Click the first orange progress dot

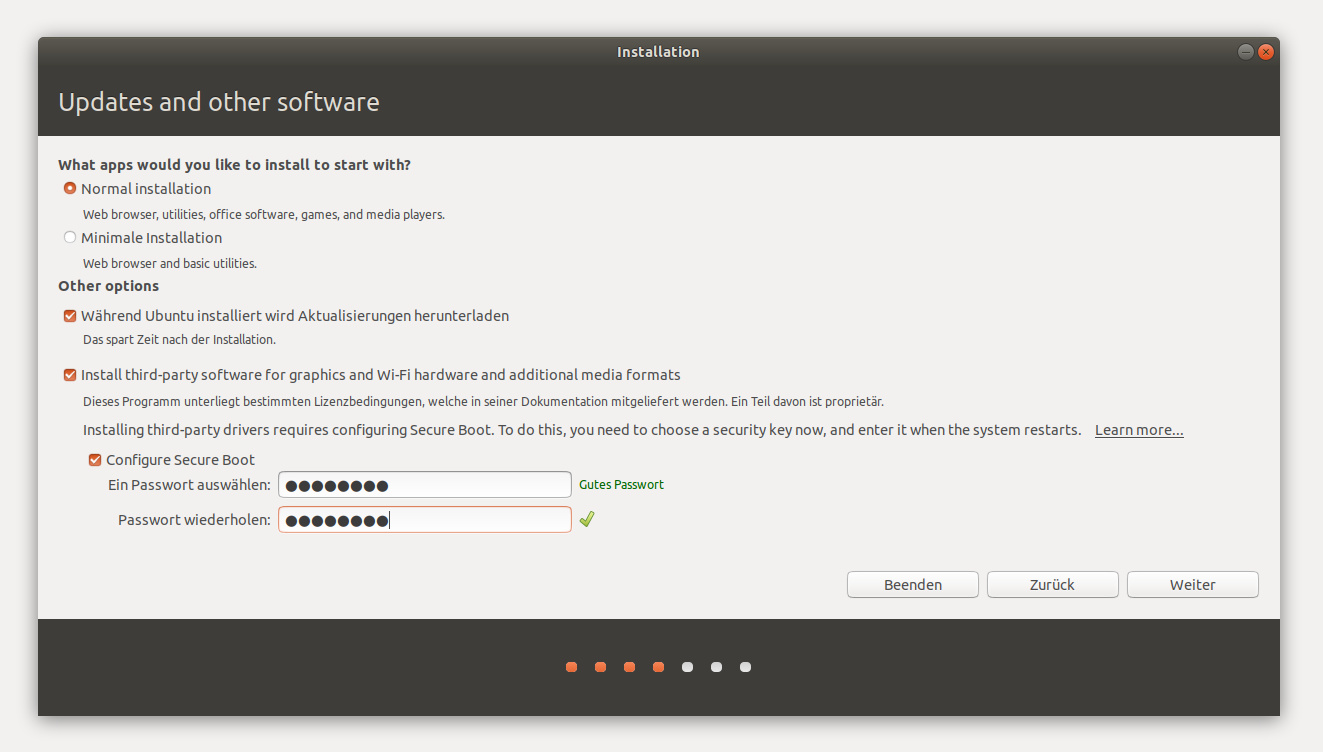(571, 667)
